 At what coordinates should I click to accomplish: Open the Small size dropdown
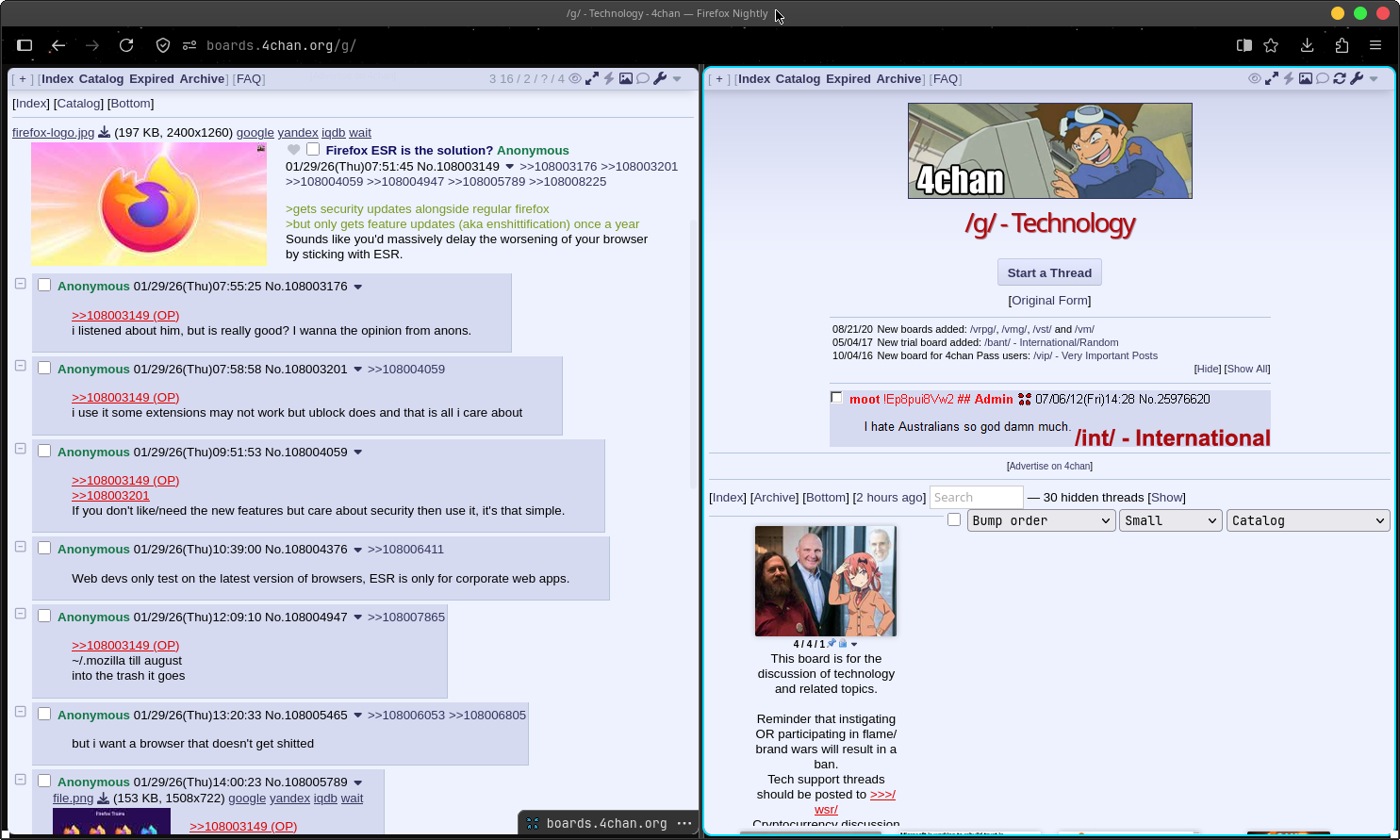(1171, 520)
